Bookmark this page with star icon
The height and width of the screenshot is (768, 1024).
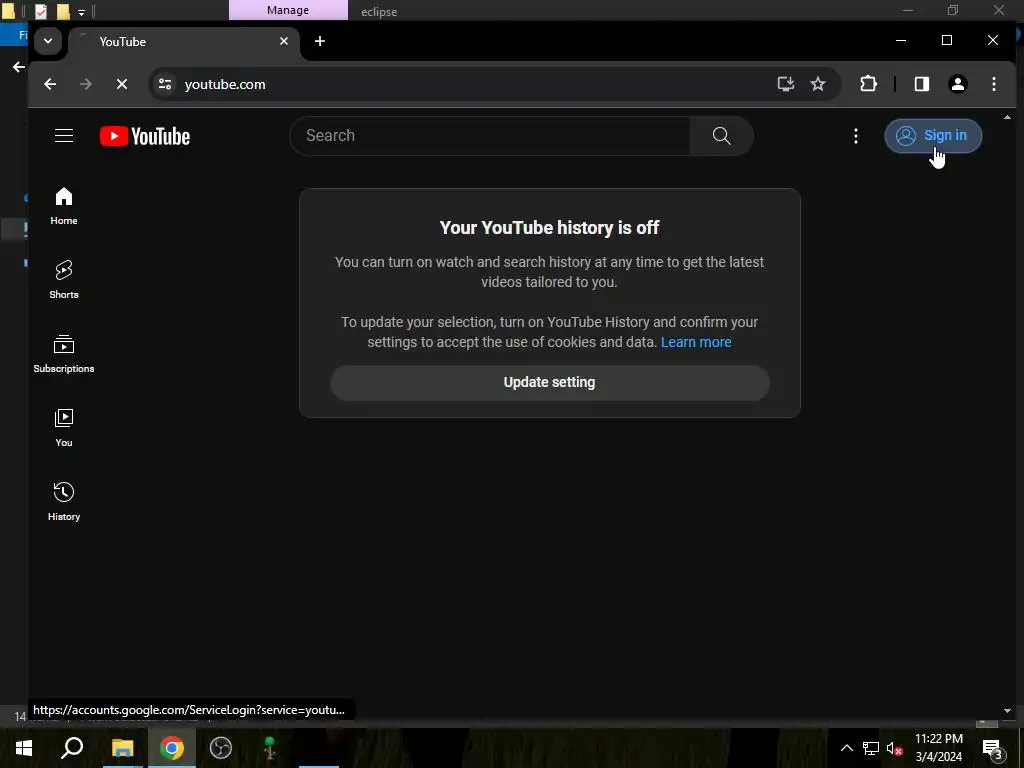tap(818, 84)
